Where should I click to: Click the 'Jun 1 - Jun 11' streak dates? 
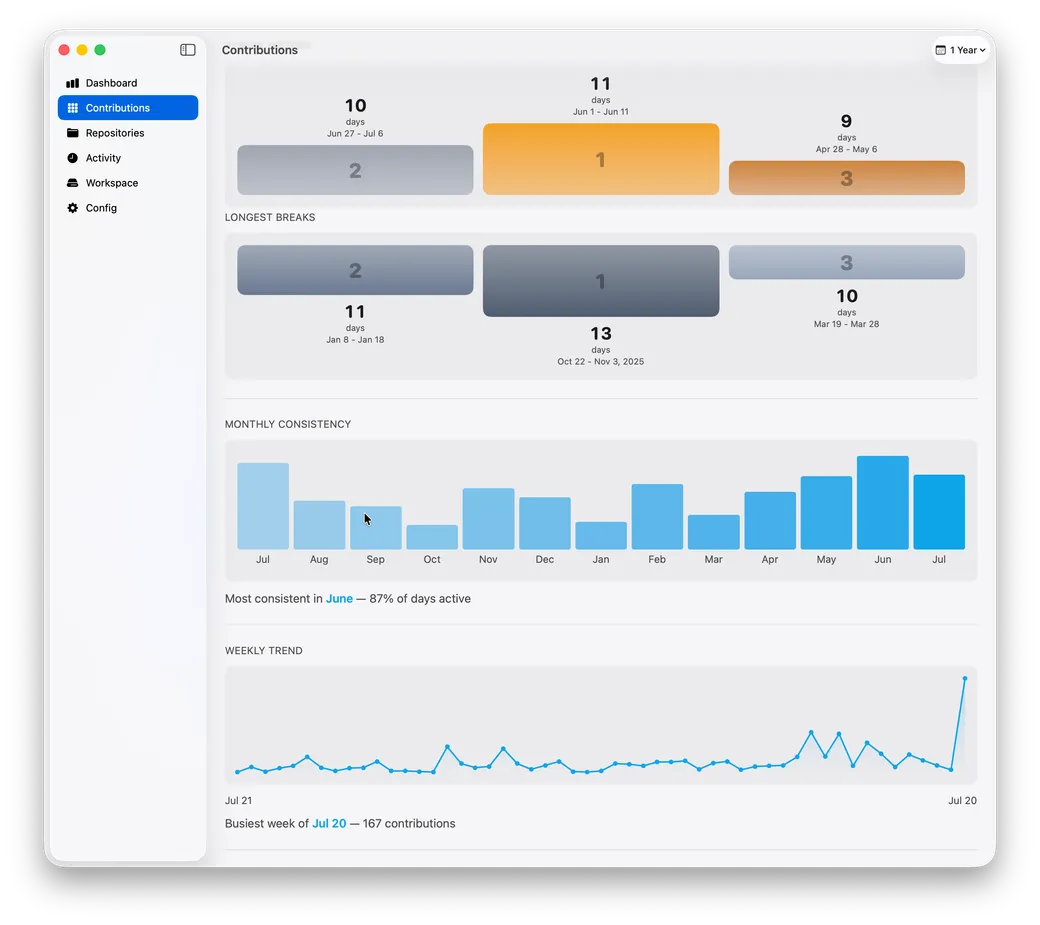pyautogui.click(x=601, y=111)
